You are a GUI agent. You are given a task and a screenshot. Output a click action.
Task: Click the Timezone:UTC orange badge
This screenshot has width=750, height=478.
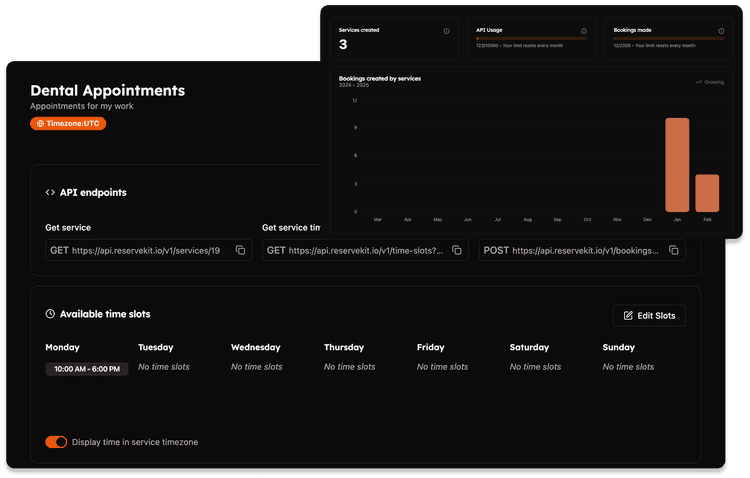(68, 124)
